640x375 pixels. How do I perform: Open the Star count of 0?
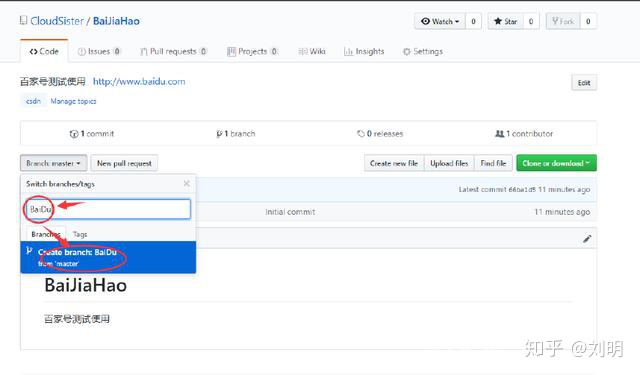pos(531,21)
